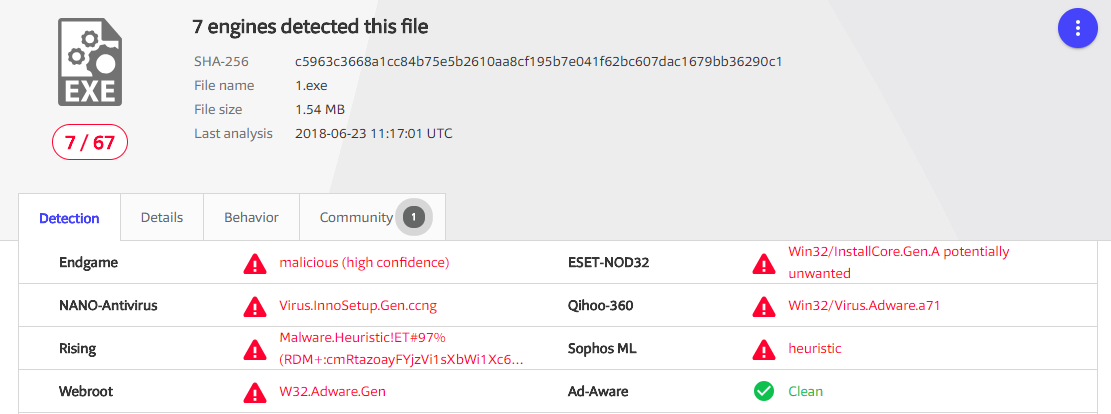Click the 7 / 67 detection ratio badge

[x=90, y=142]
